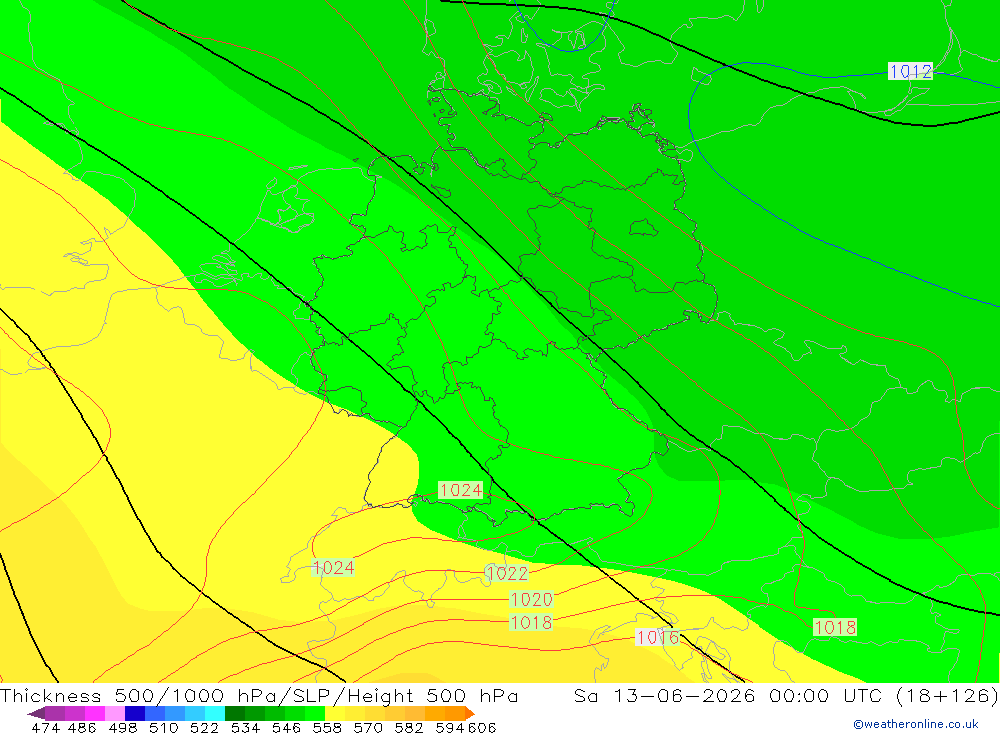1000x733 pixels.
Task: Click the 558 legend value
Action: click(327, 727)
